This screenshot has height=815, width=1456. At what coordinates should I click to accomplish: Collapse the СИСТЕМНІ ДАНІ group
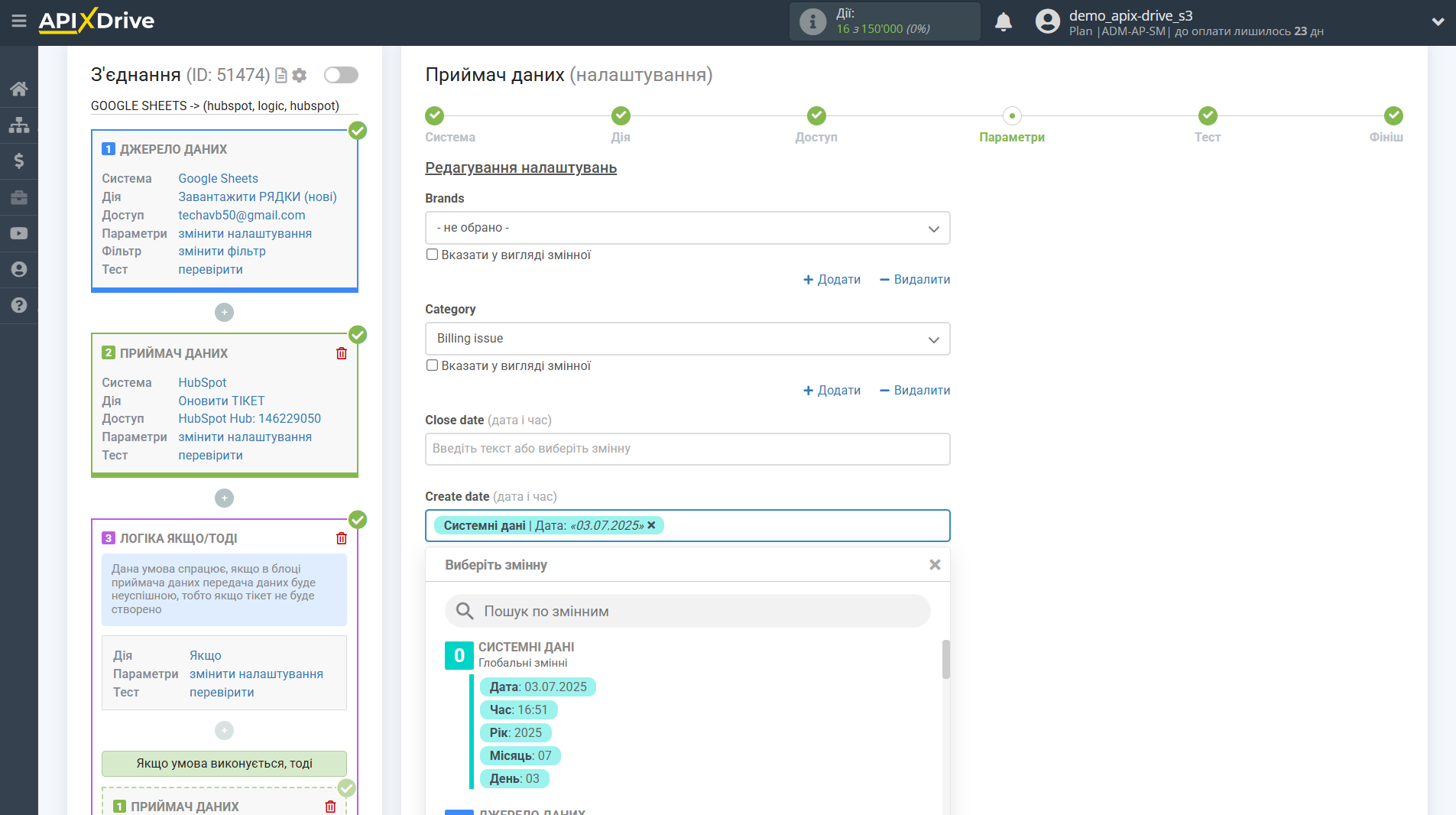(459, 655)
